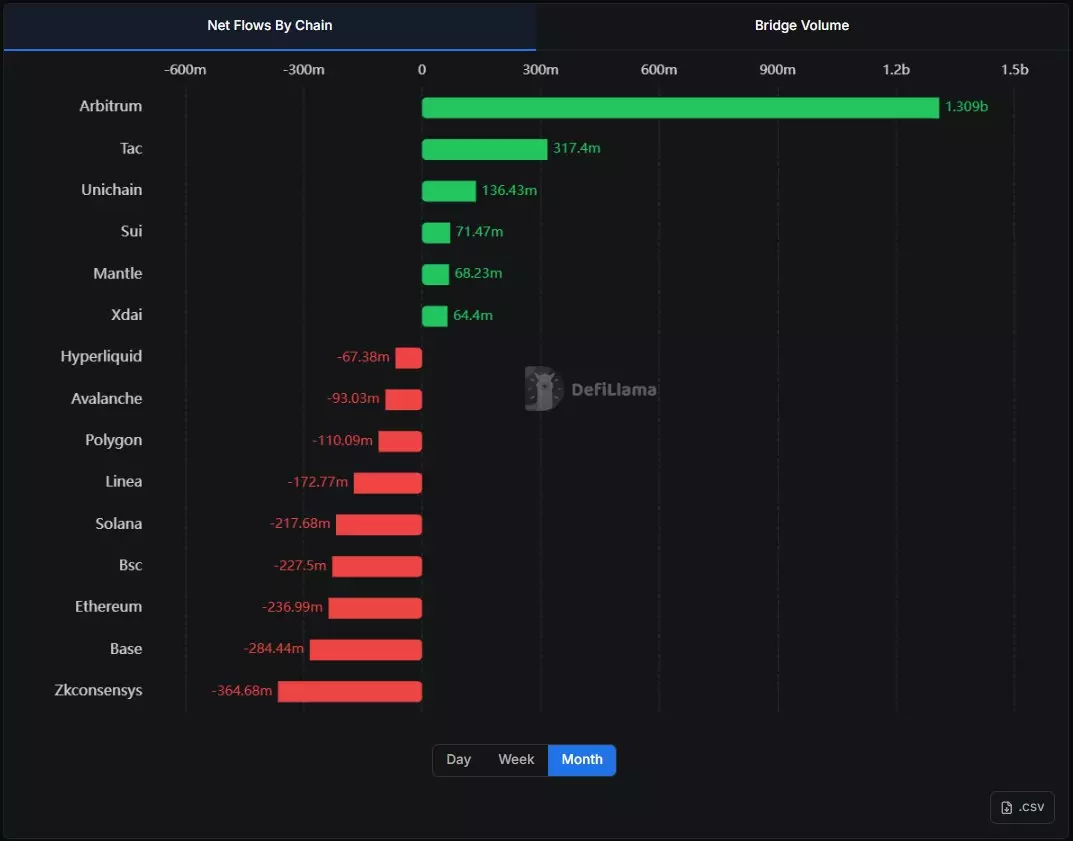Select the Day time range
This screenshot has width=1073, height=841.
pyautogui.click(x=458, y=760)
